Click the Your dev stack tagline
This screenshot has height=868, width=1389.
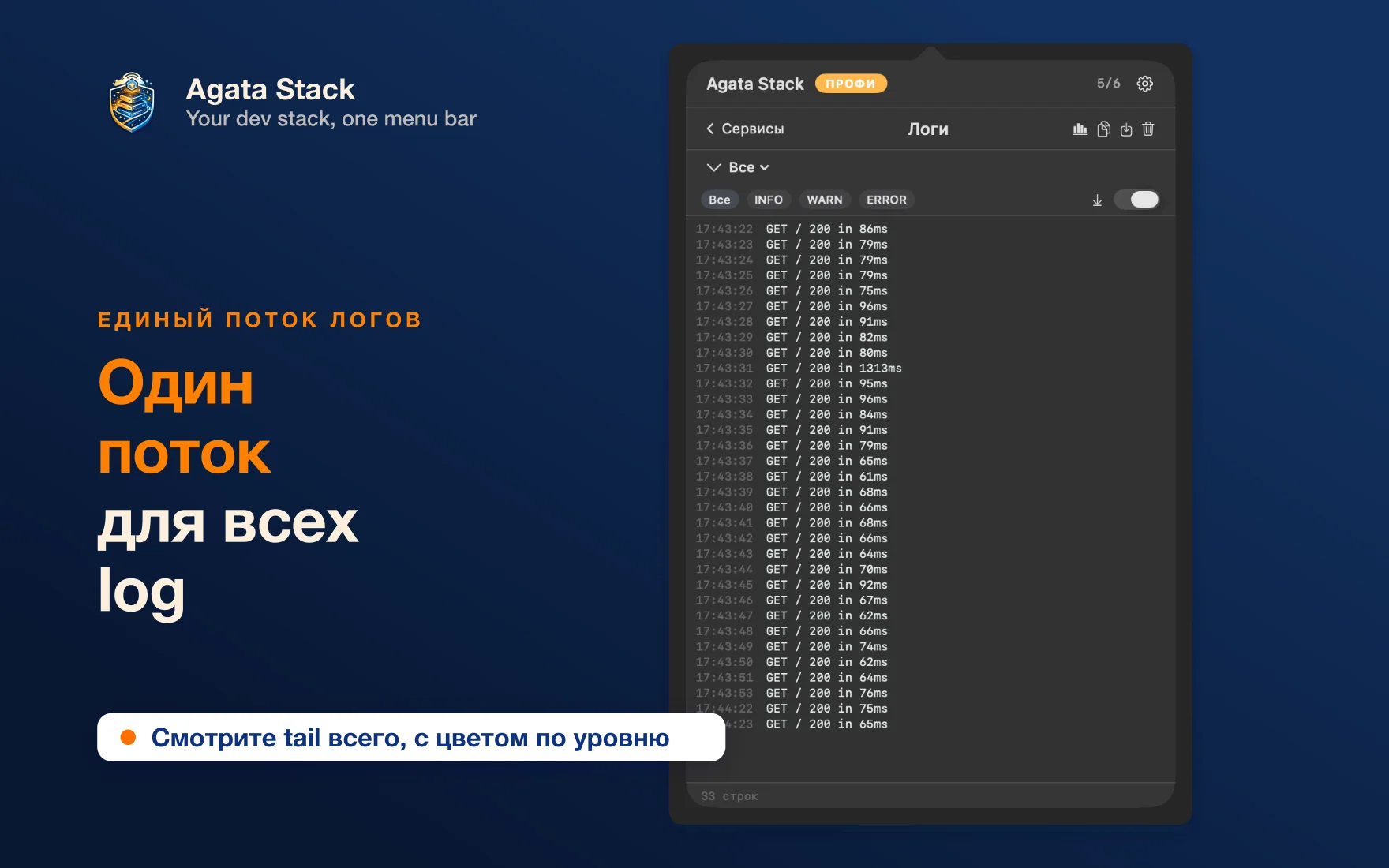(331, 118)
